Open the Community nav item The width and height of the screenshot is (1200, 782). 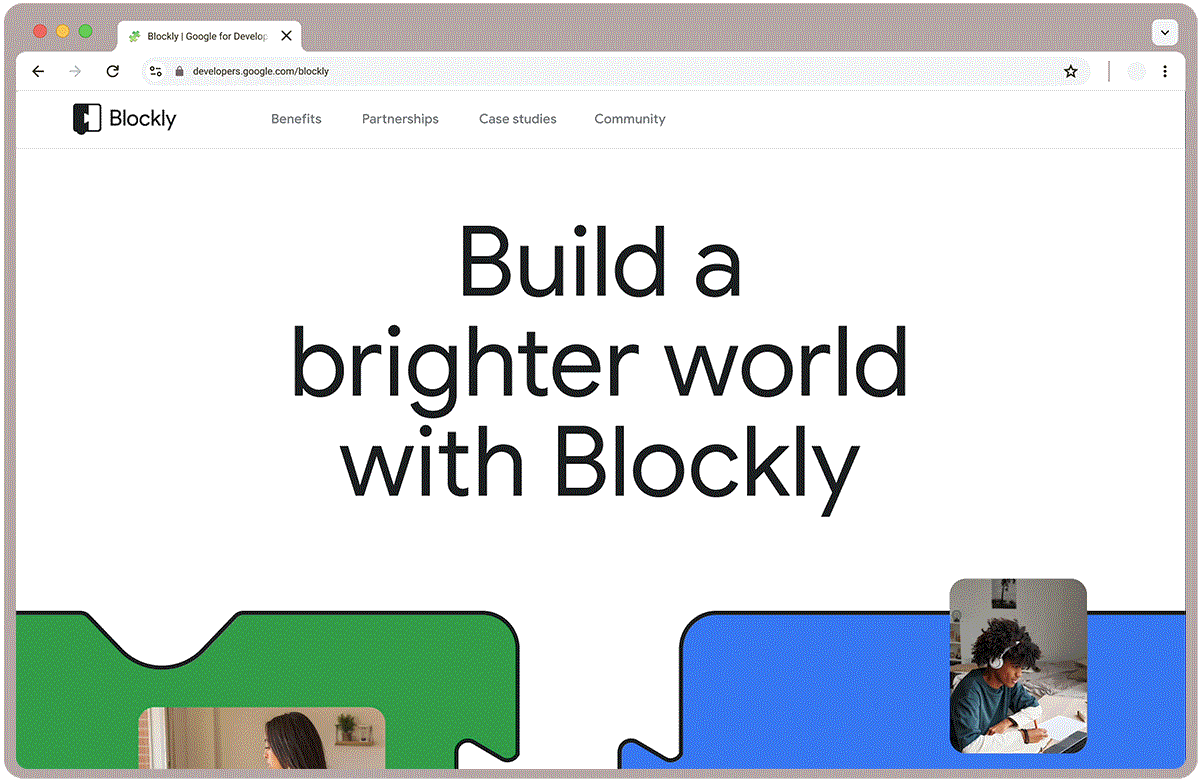coord(630,119)
